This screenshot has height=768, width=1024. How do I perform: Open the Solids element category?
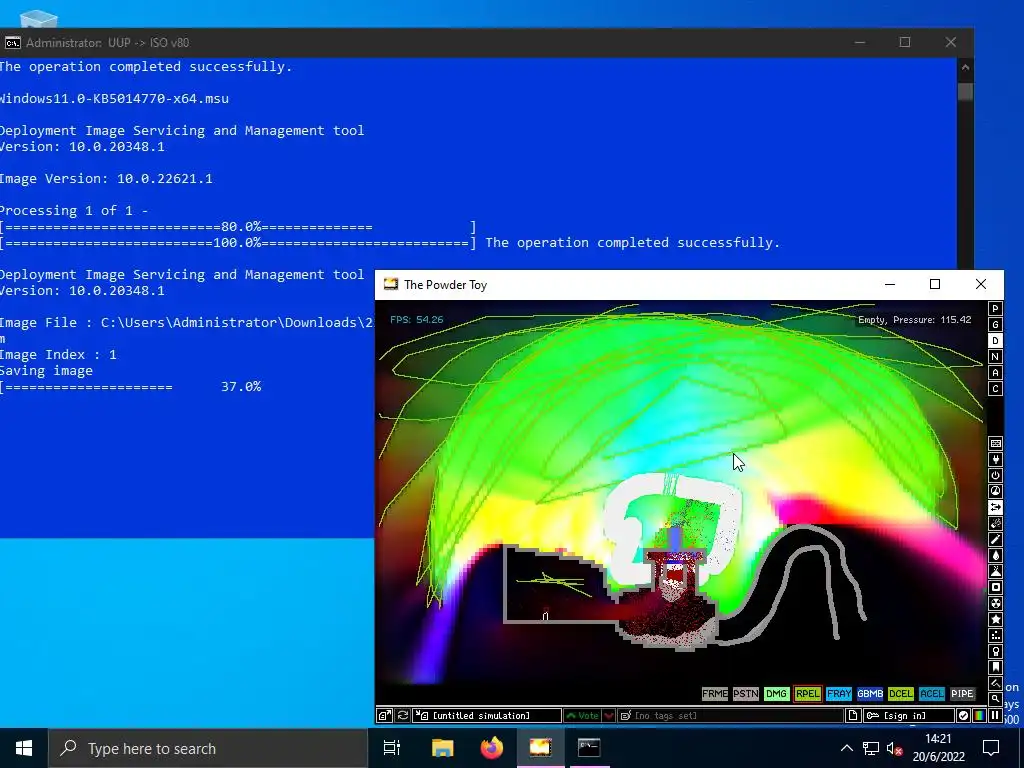coord(995,587)
